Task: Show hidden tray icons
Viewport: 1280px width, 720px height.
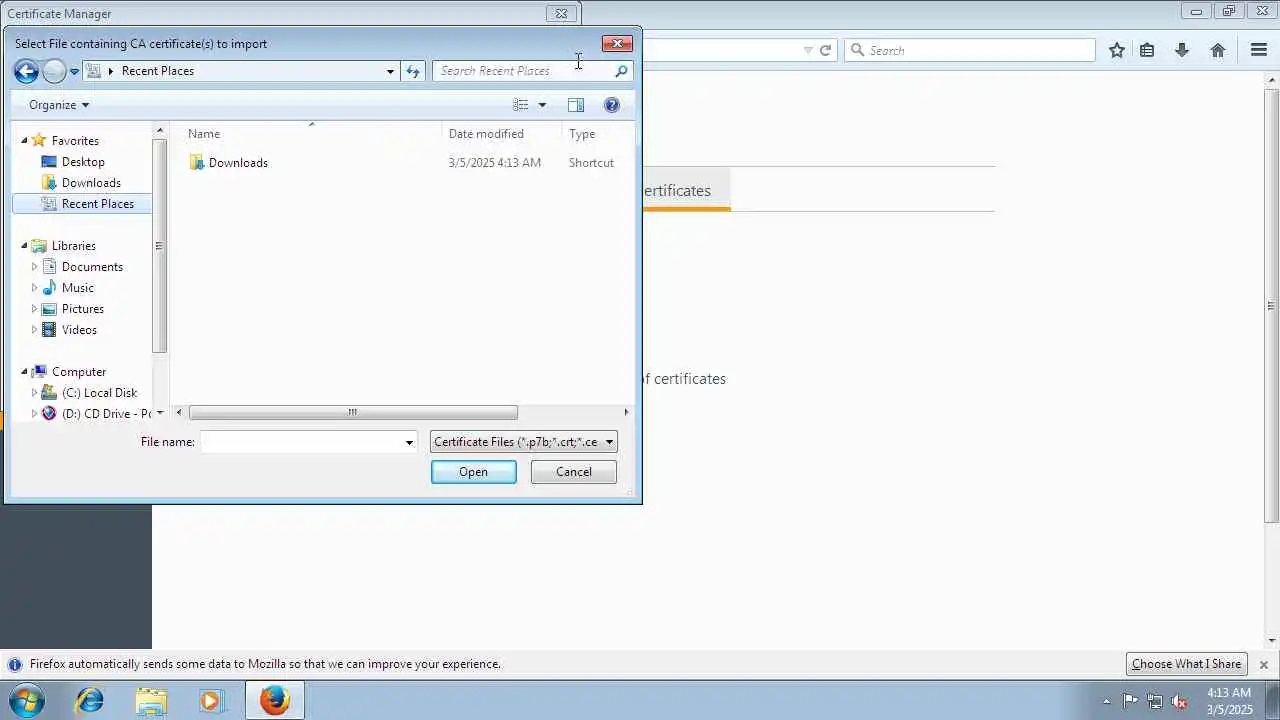Action: tap(1106, 701)
